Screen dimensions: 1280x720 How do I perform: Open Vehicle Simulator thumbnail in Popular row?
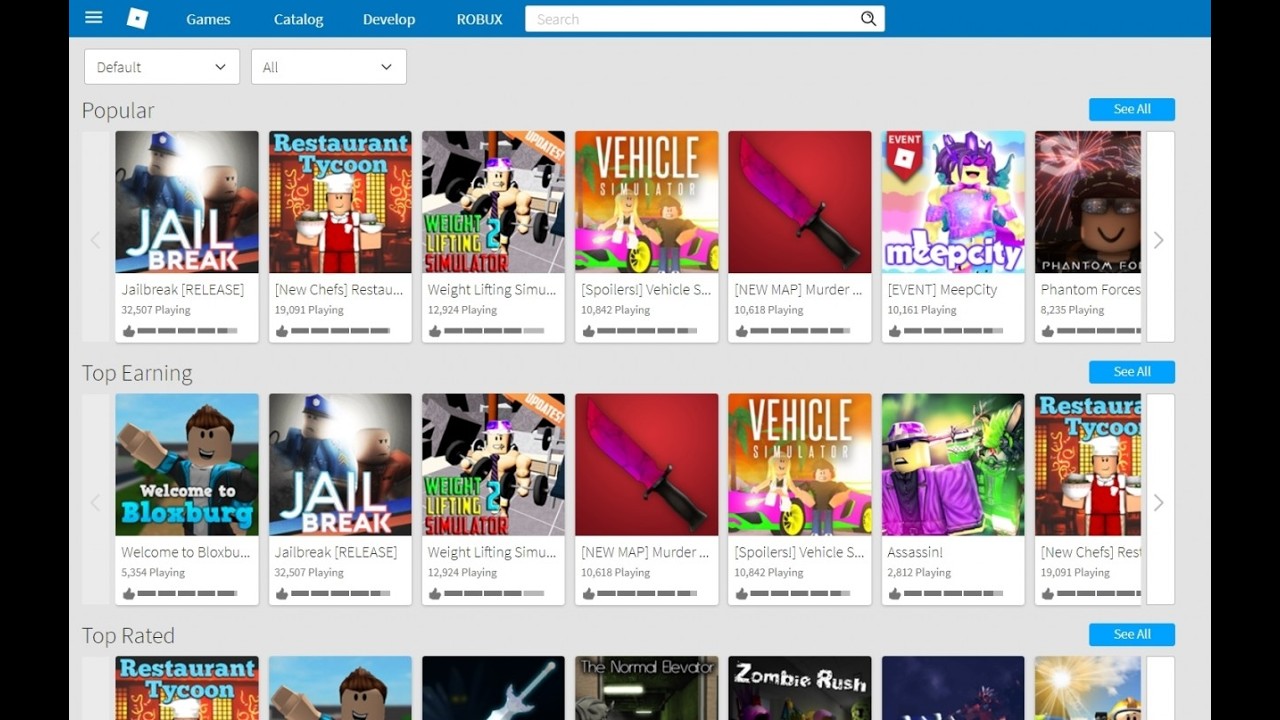646,202
